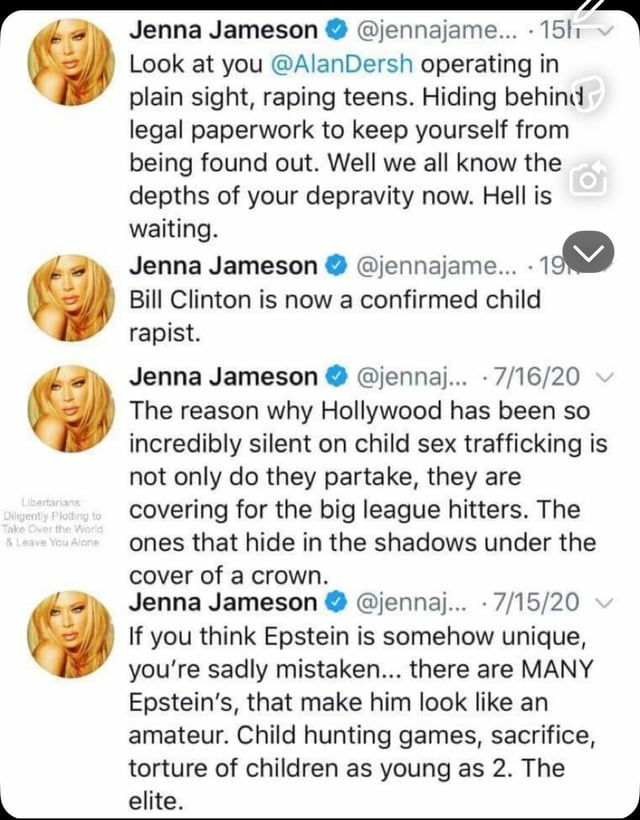Select the Libertarians watermark text
The height and width of the screenshot is (820, 640).
53,522
